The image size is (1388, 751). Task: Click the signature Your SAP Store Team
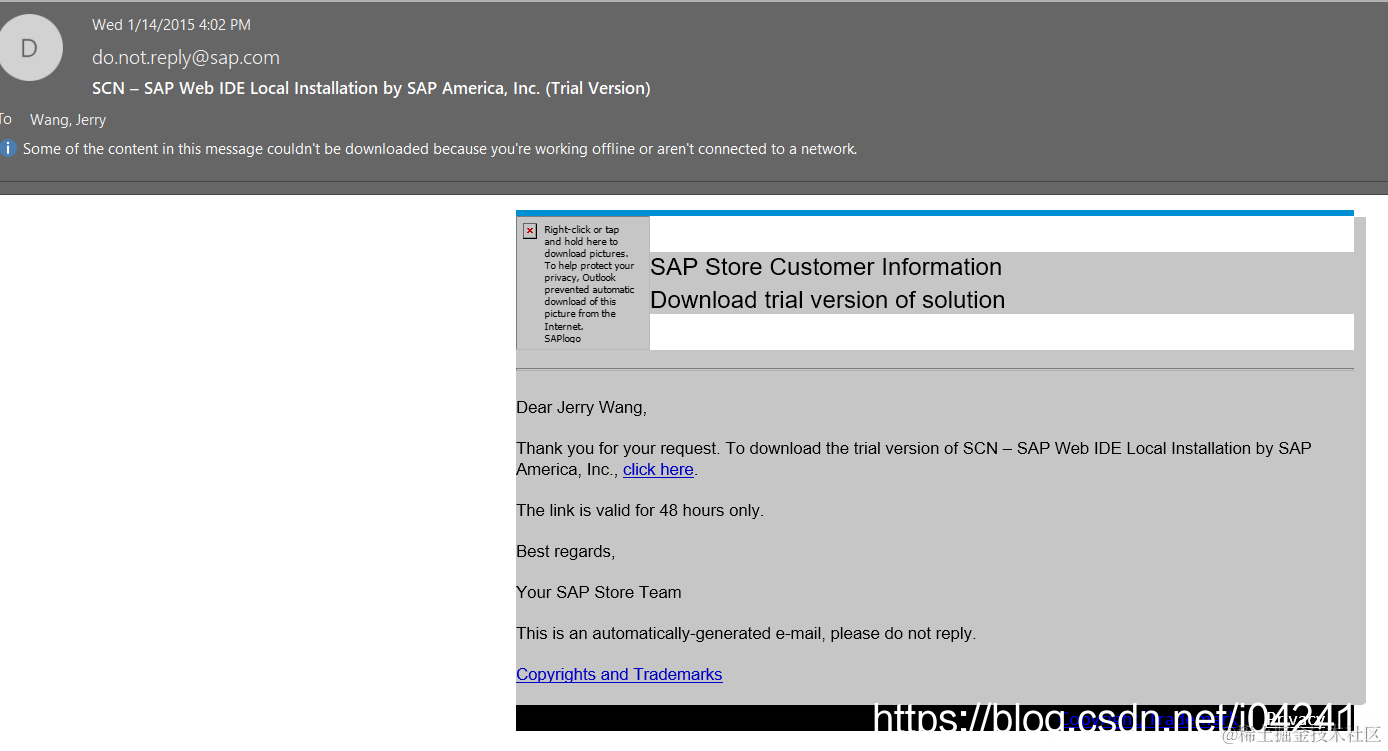pos(599,592)
